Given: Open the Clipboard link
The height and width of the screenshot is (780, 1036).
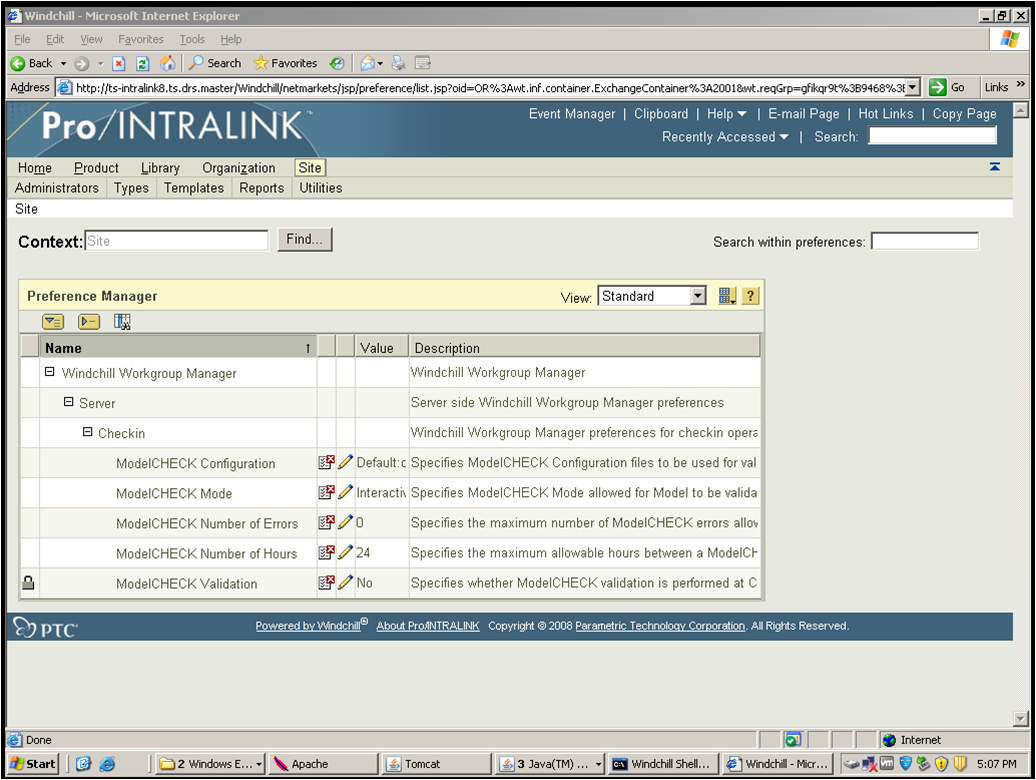Looking at the screenshot, I should (661, 114).
